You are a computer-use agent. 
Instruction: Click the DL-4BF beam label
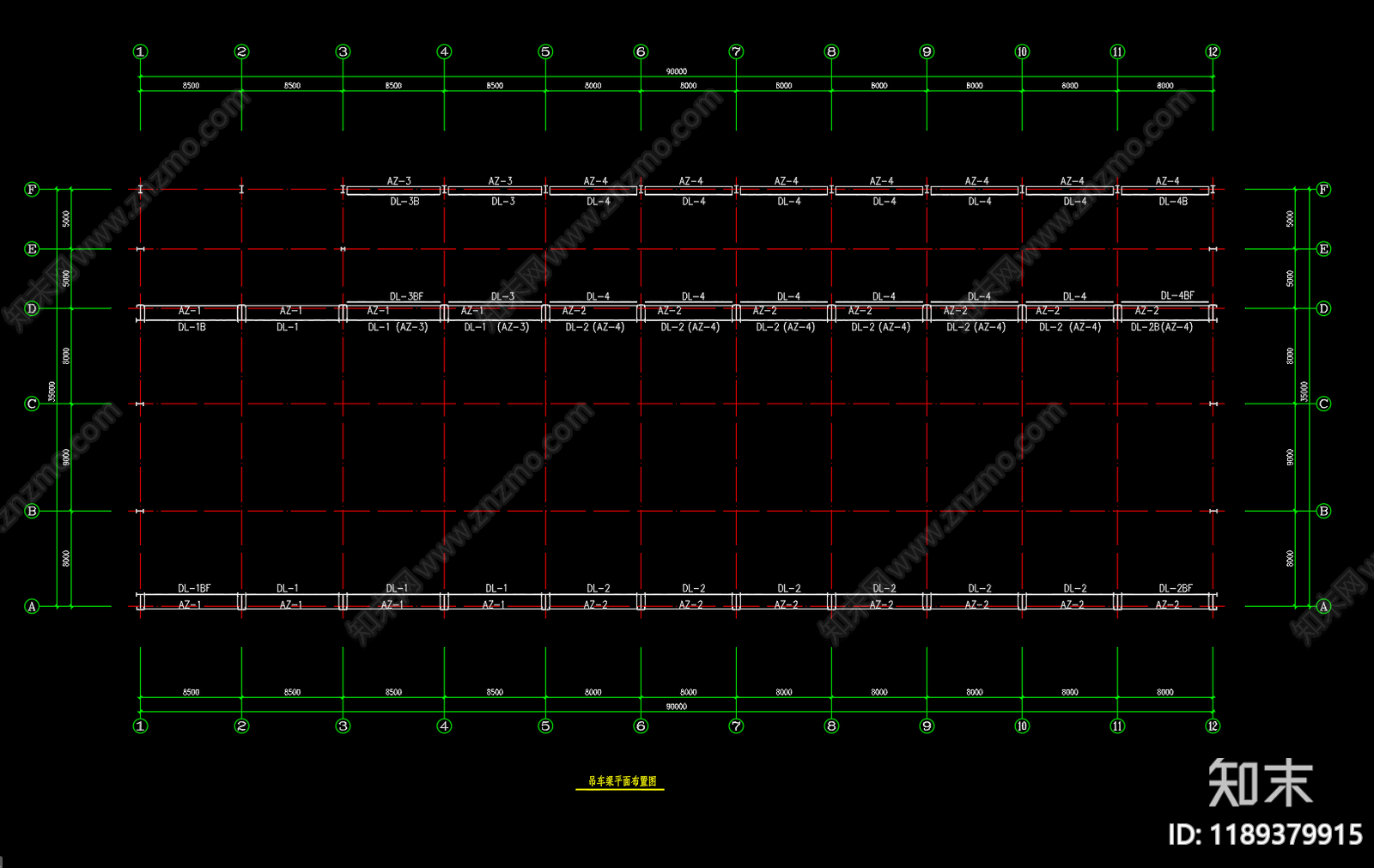tap(1177, 295)
